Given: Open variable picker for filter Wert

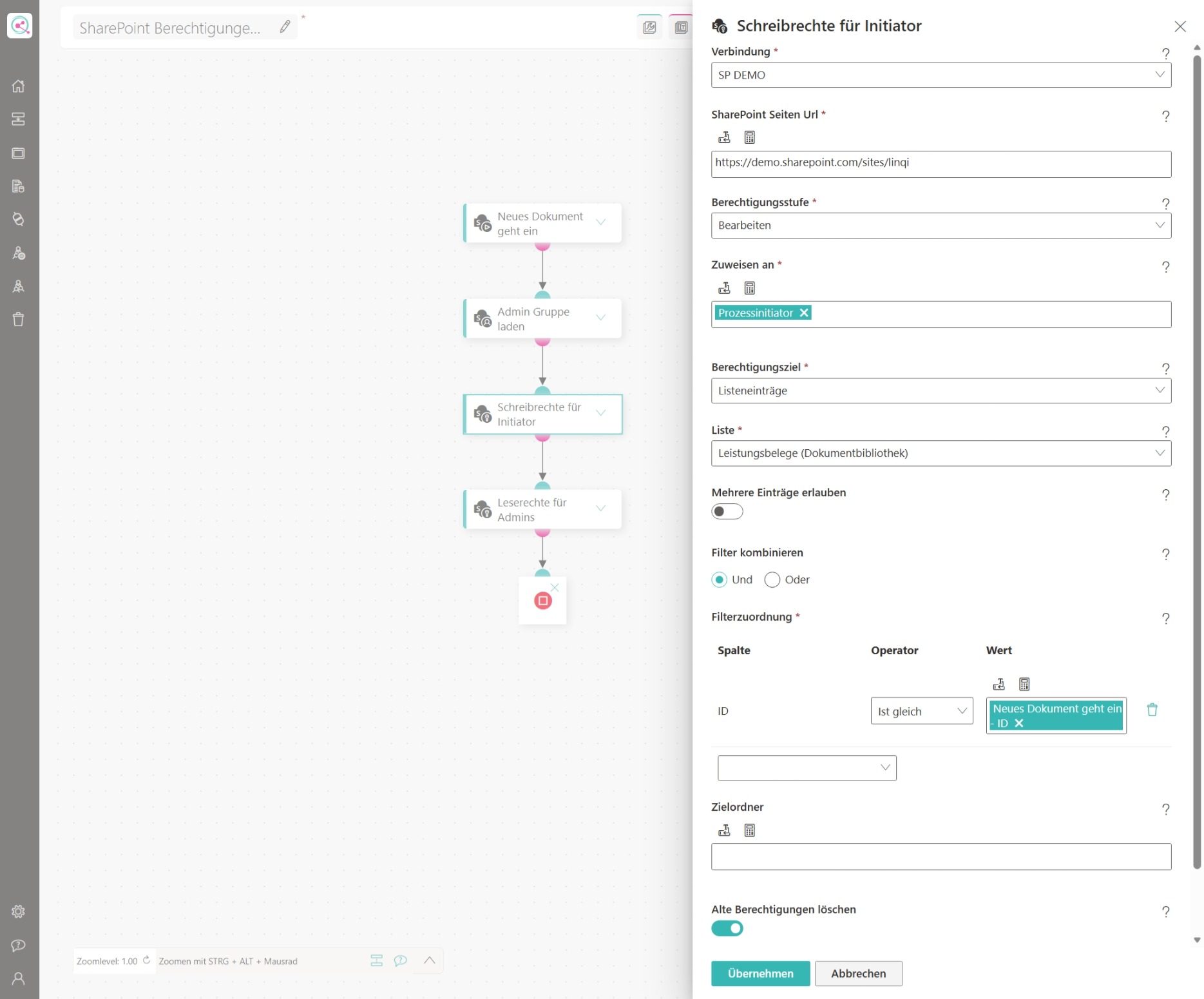Looking at the screenshot, I should point(999,684).
